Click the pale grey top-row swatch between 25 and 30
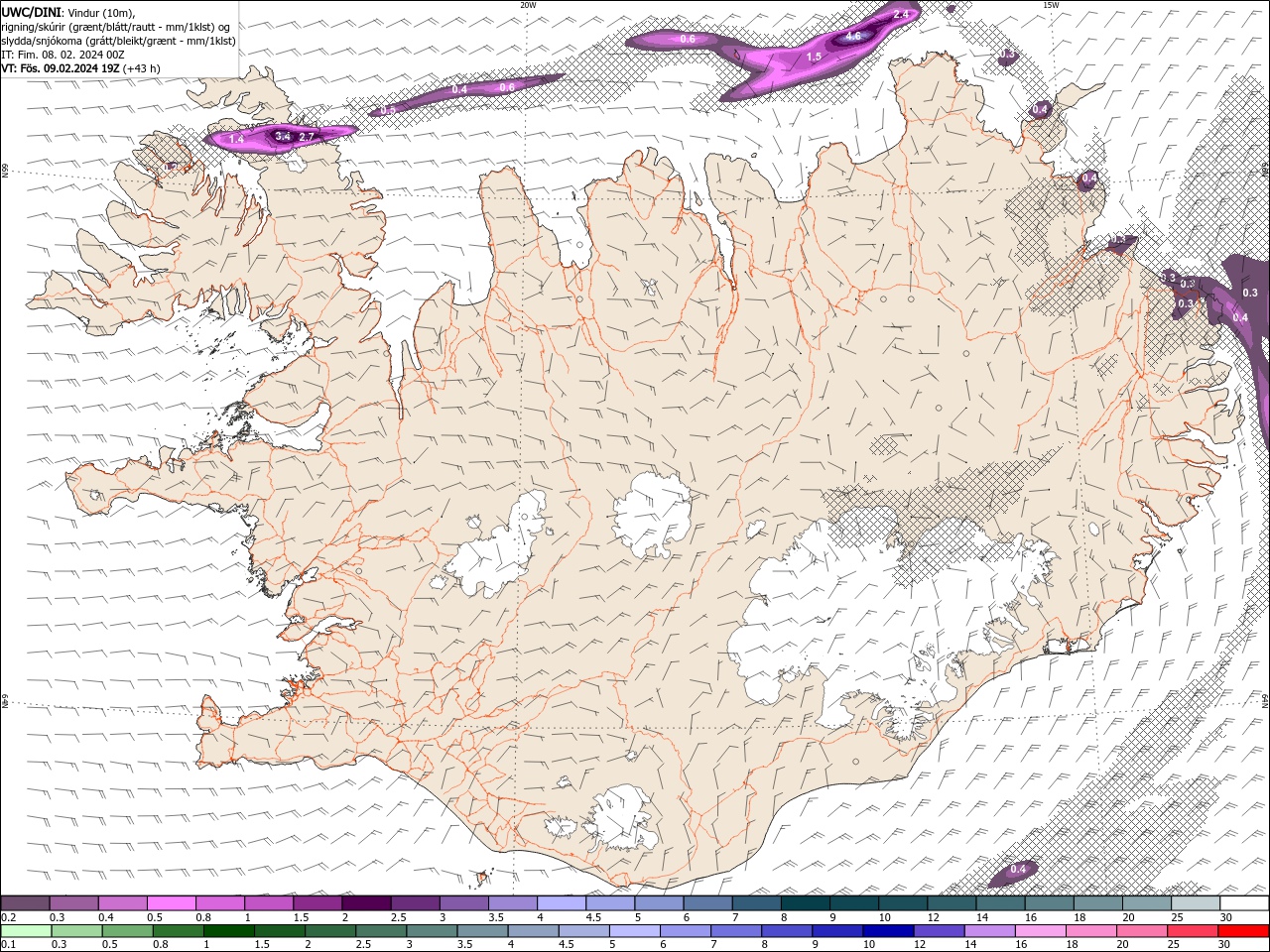 (1196, 903)
